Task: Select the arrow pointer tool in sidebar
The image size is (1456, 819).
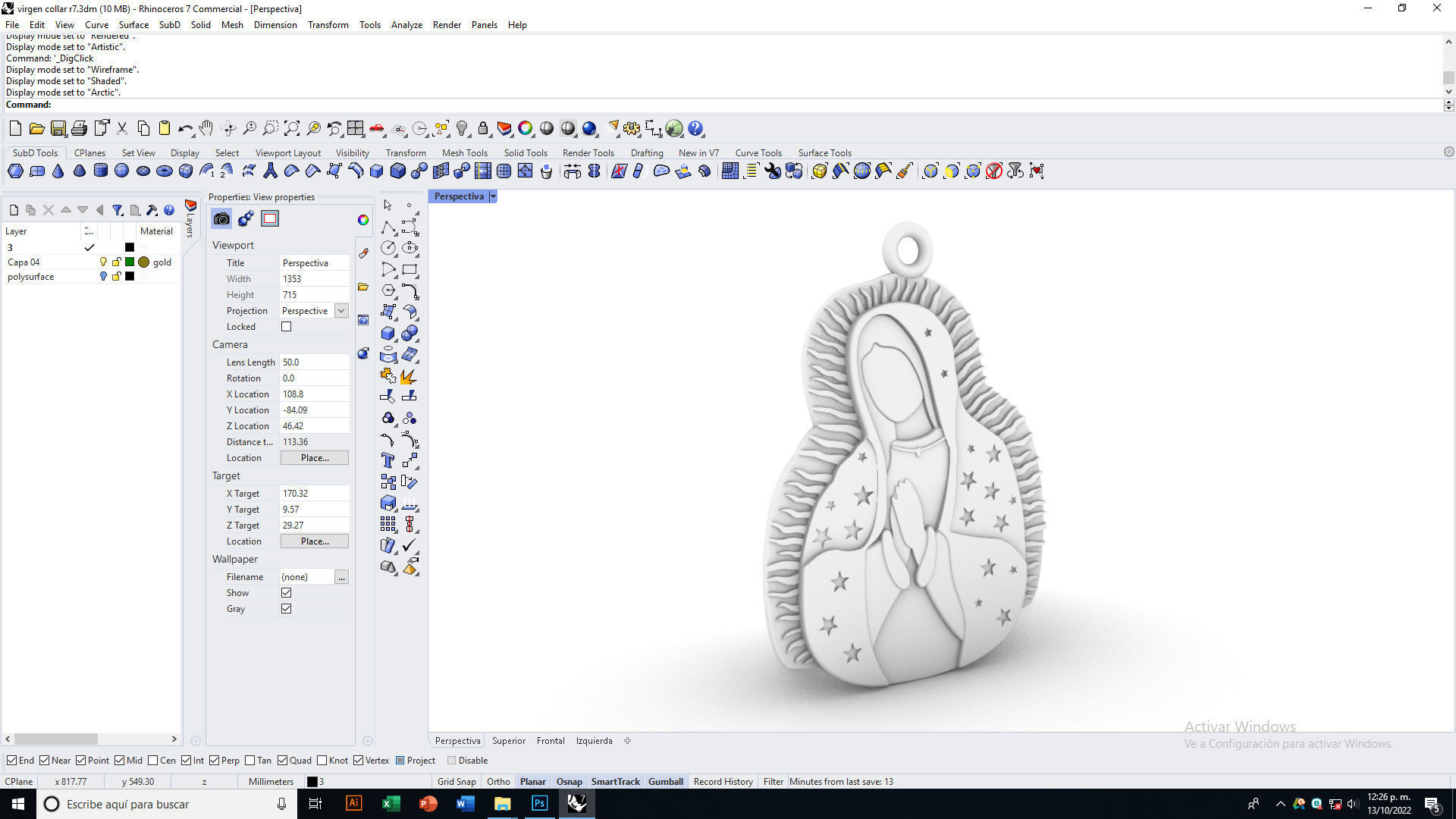Action: click(388, 206)
